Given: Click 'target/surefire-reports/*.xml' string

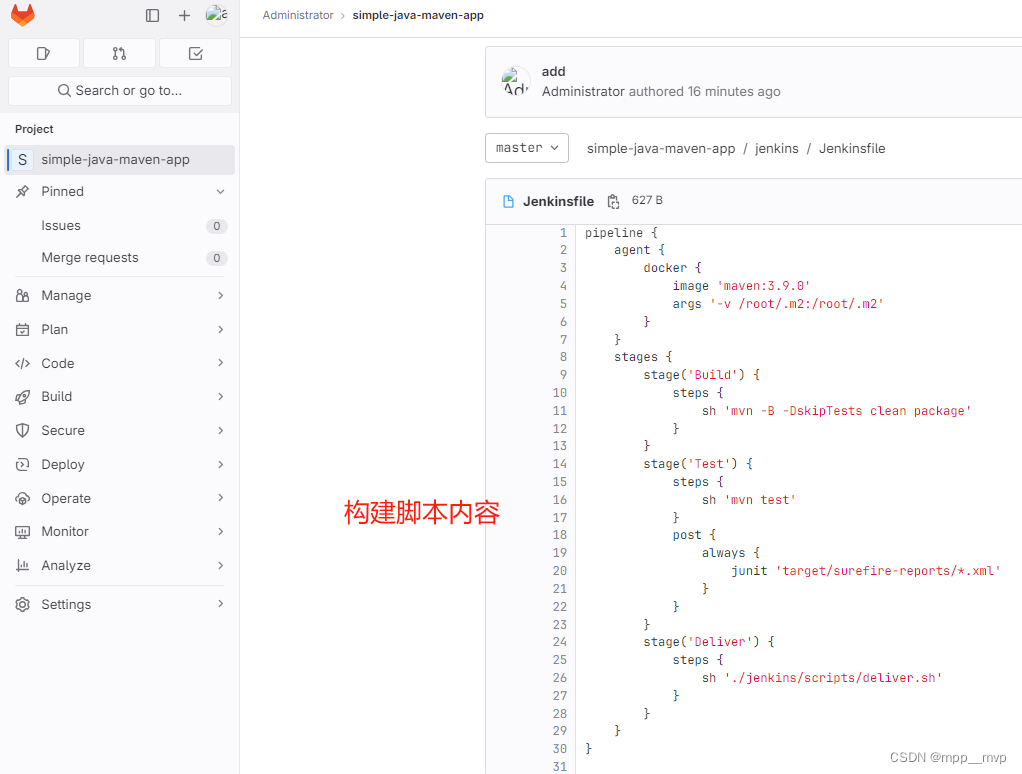Looking at the screenshot, I should point(887,571).
